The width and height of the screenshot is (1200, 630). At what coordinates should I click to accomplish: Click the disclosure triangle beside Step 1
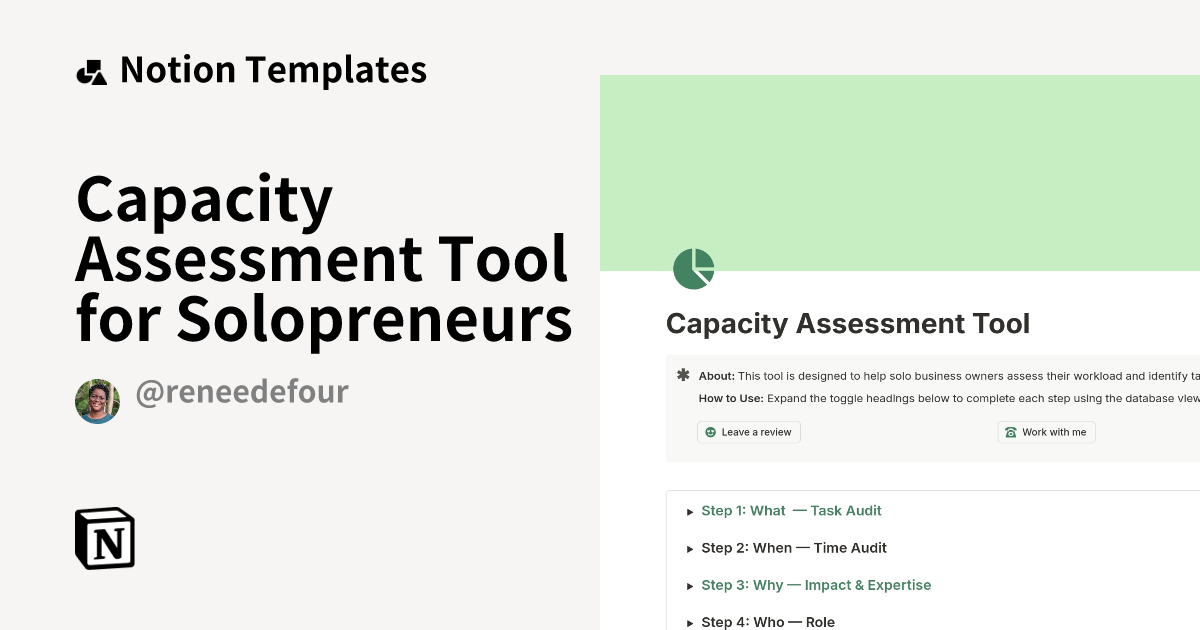click(690, 511)
